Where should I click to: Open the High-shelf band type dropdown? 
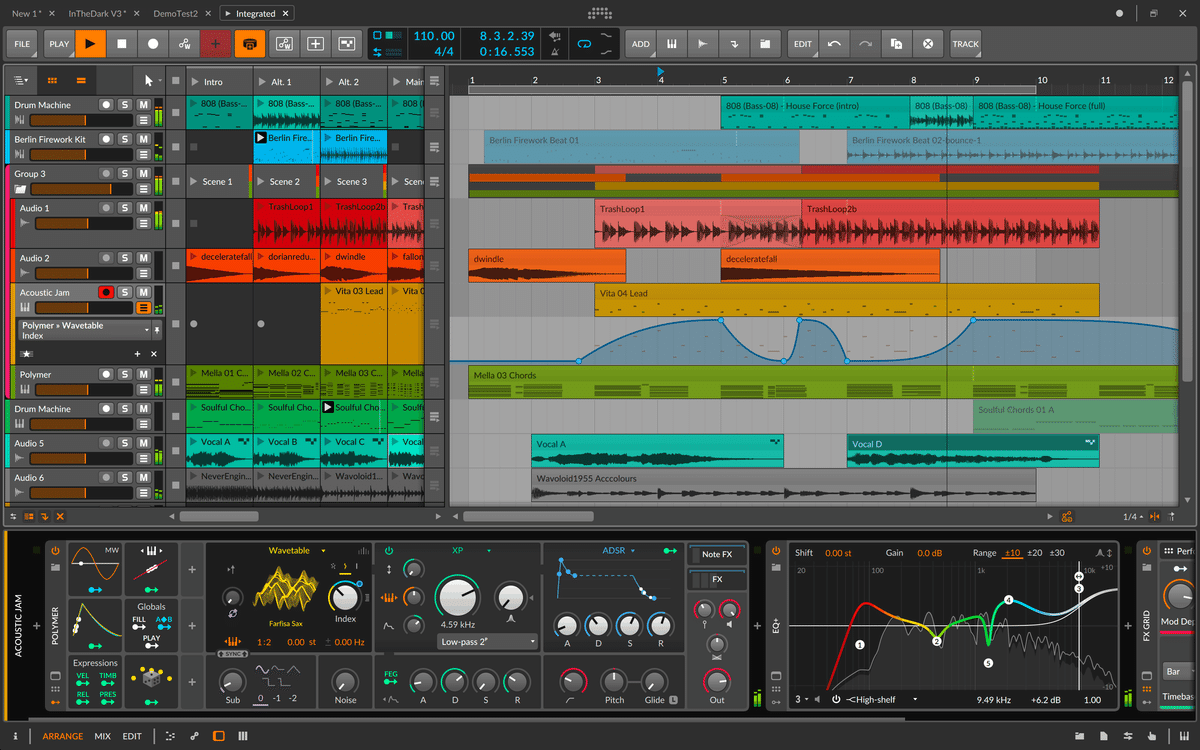tap(881, 699)
